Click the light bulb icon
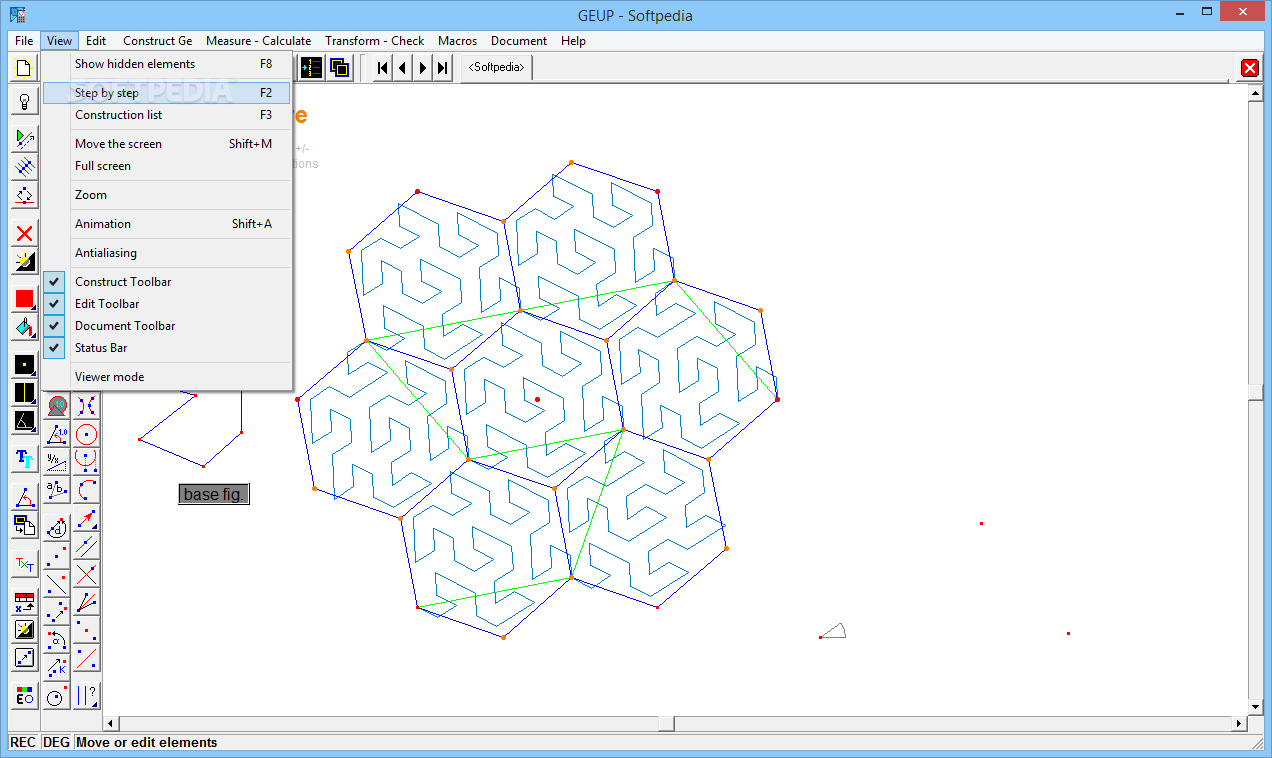This screenshot has height=758, width=1272. pos(25,101)
